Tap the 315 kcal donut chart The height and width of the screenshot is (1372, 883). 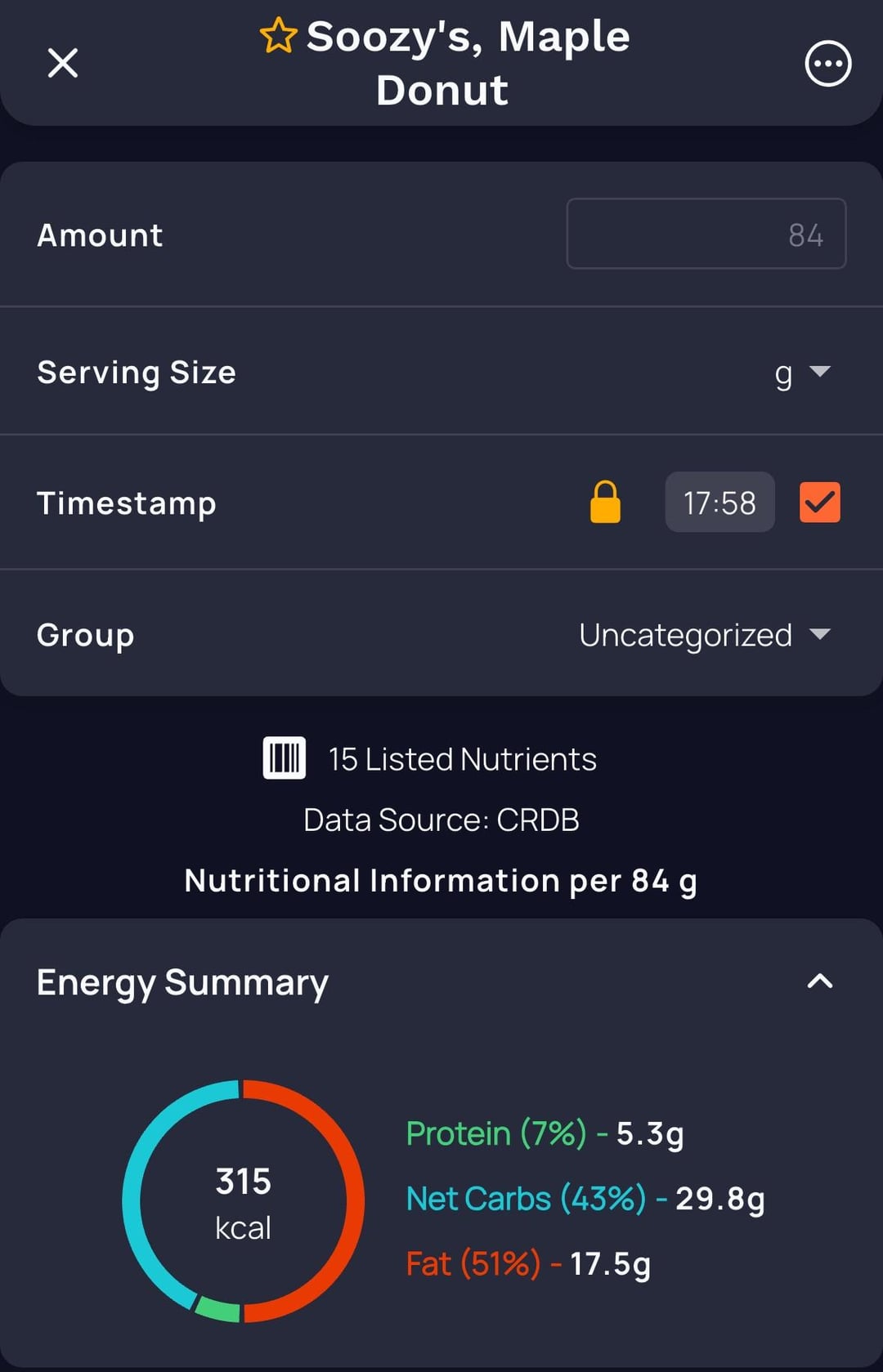[243, 1202]
